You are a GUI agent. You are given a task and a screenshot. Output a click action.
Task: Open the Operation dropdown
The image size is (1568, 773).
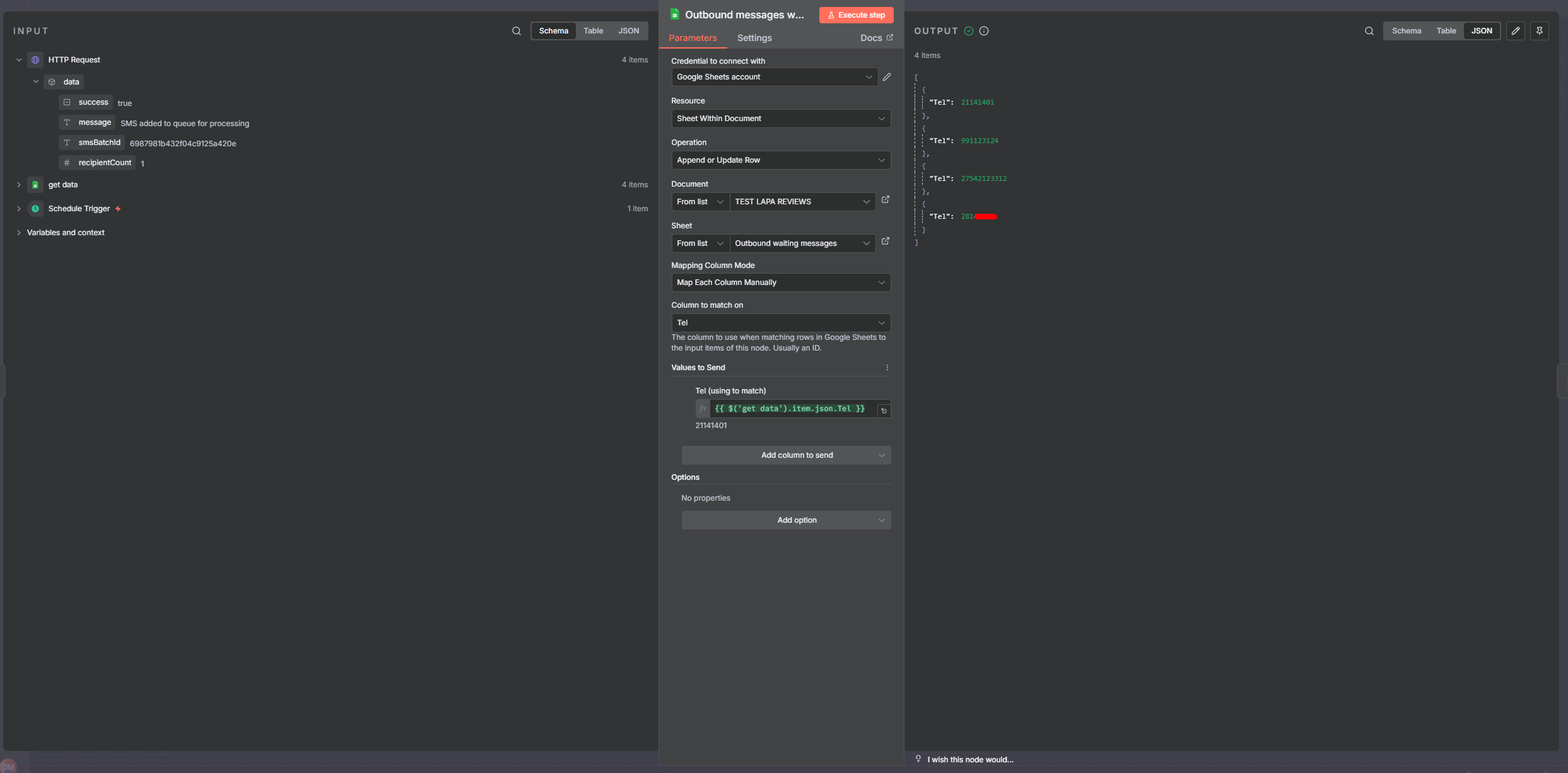point(780,160)
